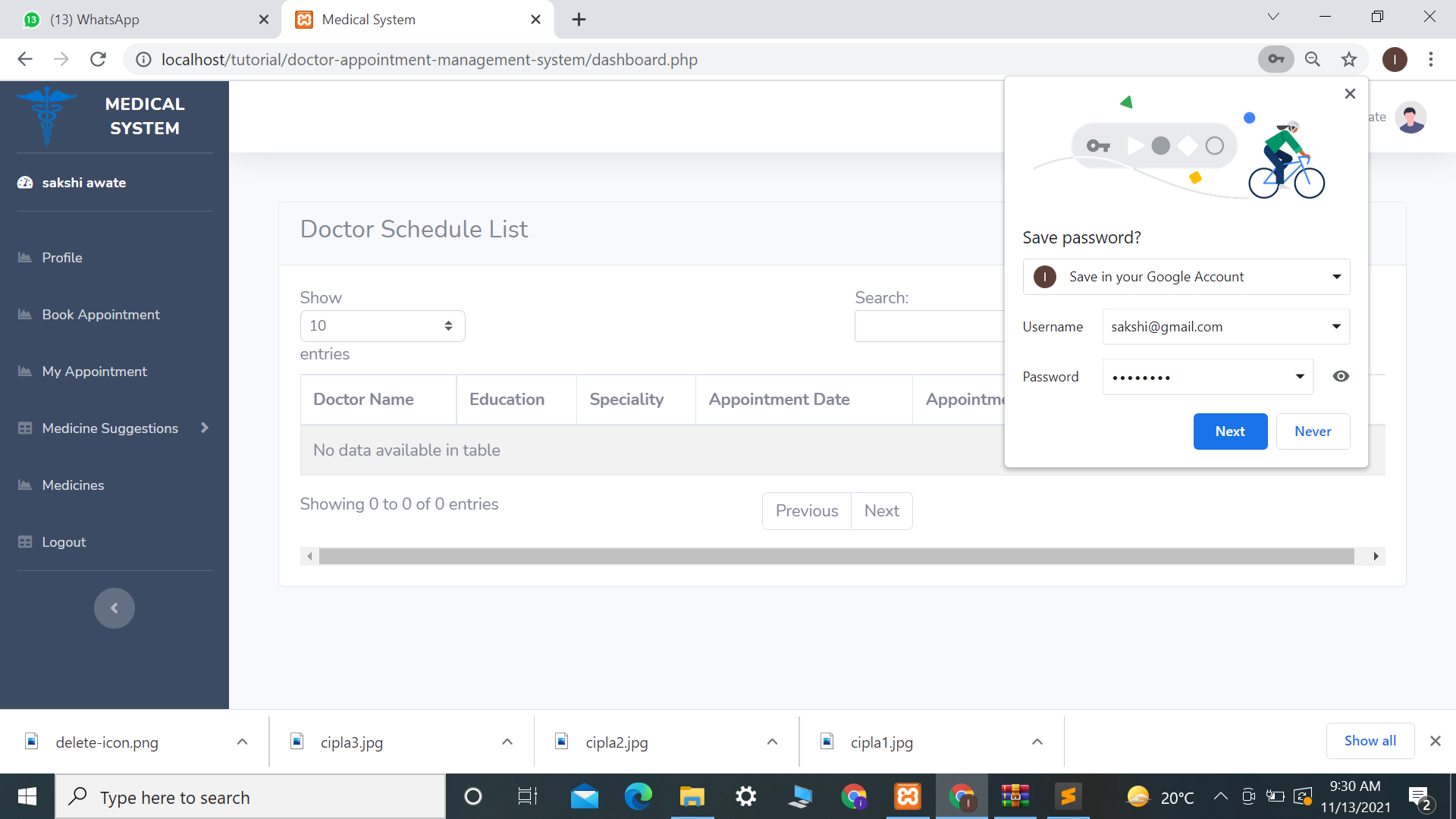Click the user avatar in page header

[x=1410, y=117]
